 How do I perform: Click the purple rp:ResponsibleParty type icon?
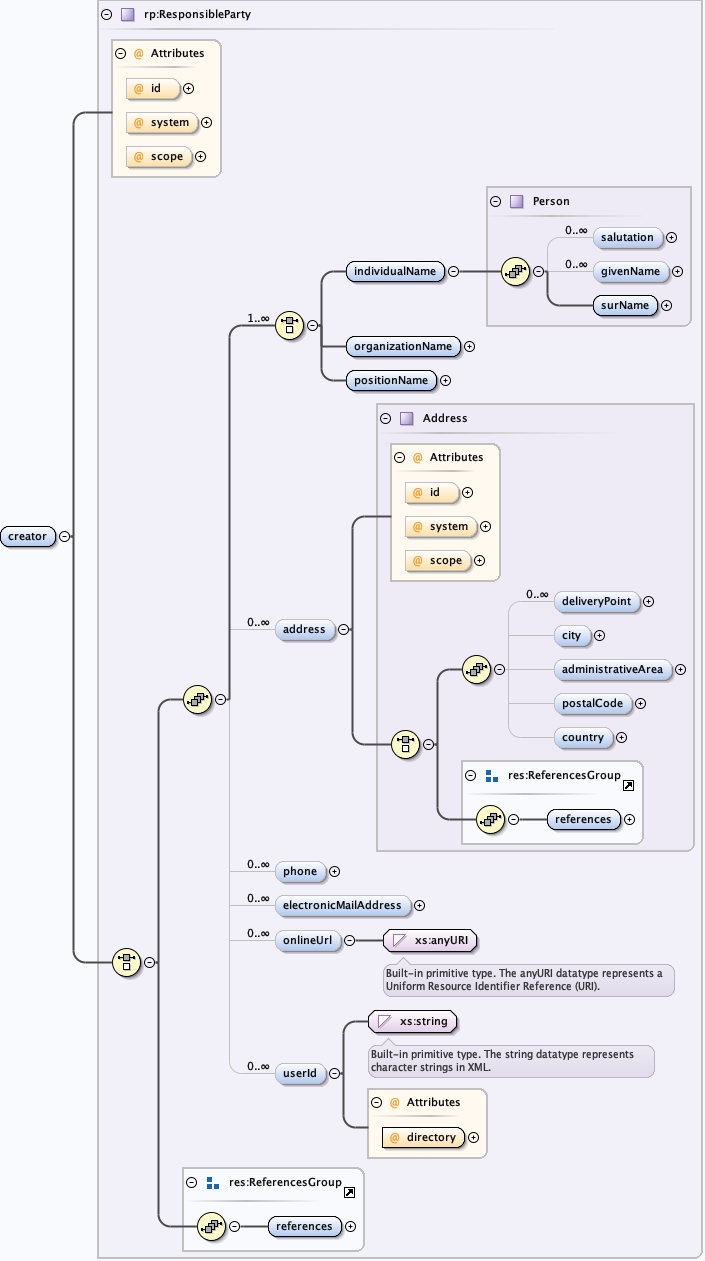click(x=127, y=15)
